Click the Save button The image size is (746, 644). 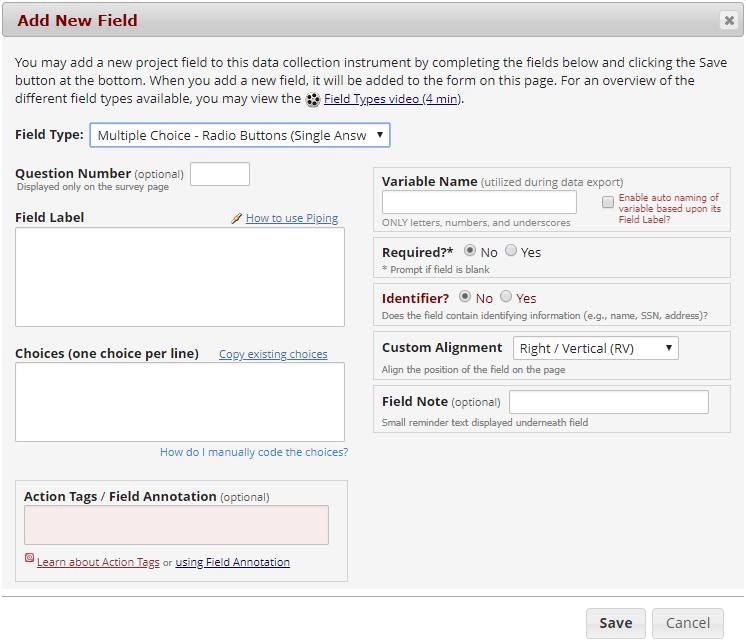click(616, 623)
